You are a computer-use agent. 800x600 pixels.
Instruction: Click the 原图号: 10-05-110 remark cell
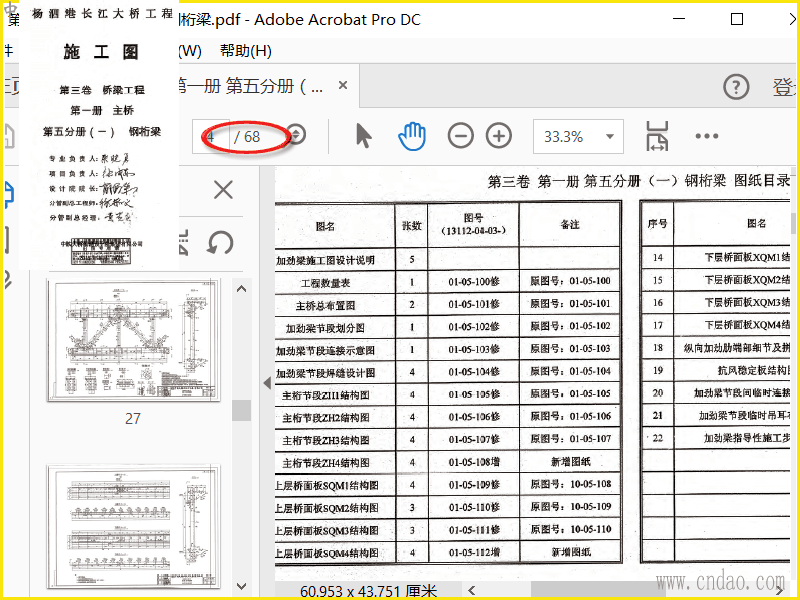point(570,529)
